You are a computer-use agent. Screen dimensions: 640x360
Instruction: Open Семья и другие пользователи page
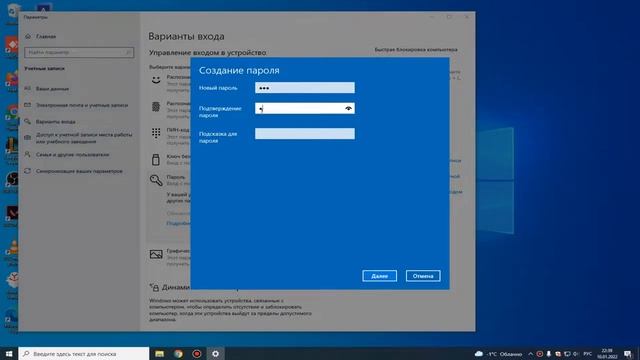(x=72, y=155)
